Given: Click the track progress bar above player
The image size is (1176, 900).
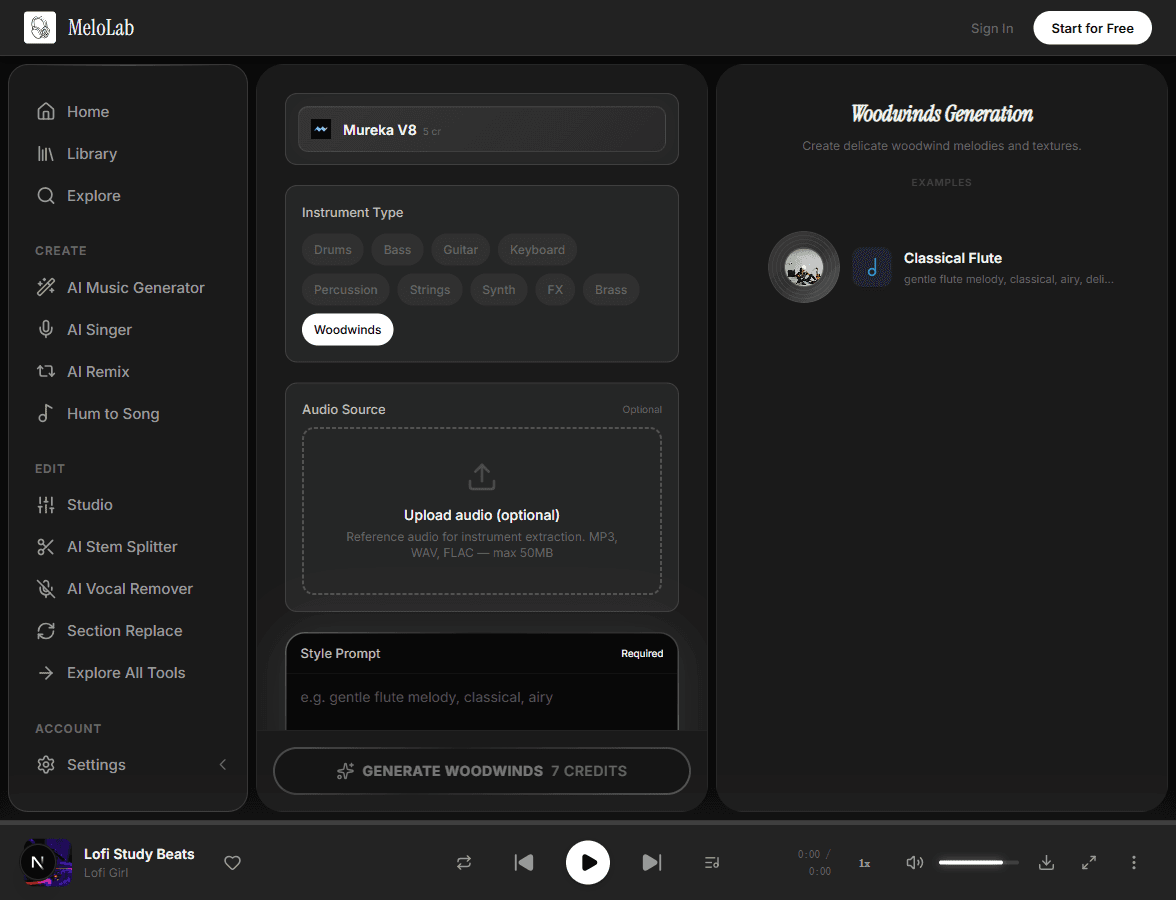Looking at the screenshot, I should 588,823.
